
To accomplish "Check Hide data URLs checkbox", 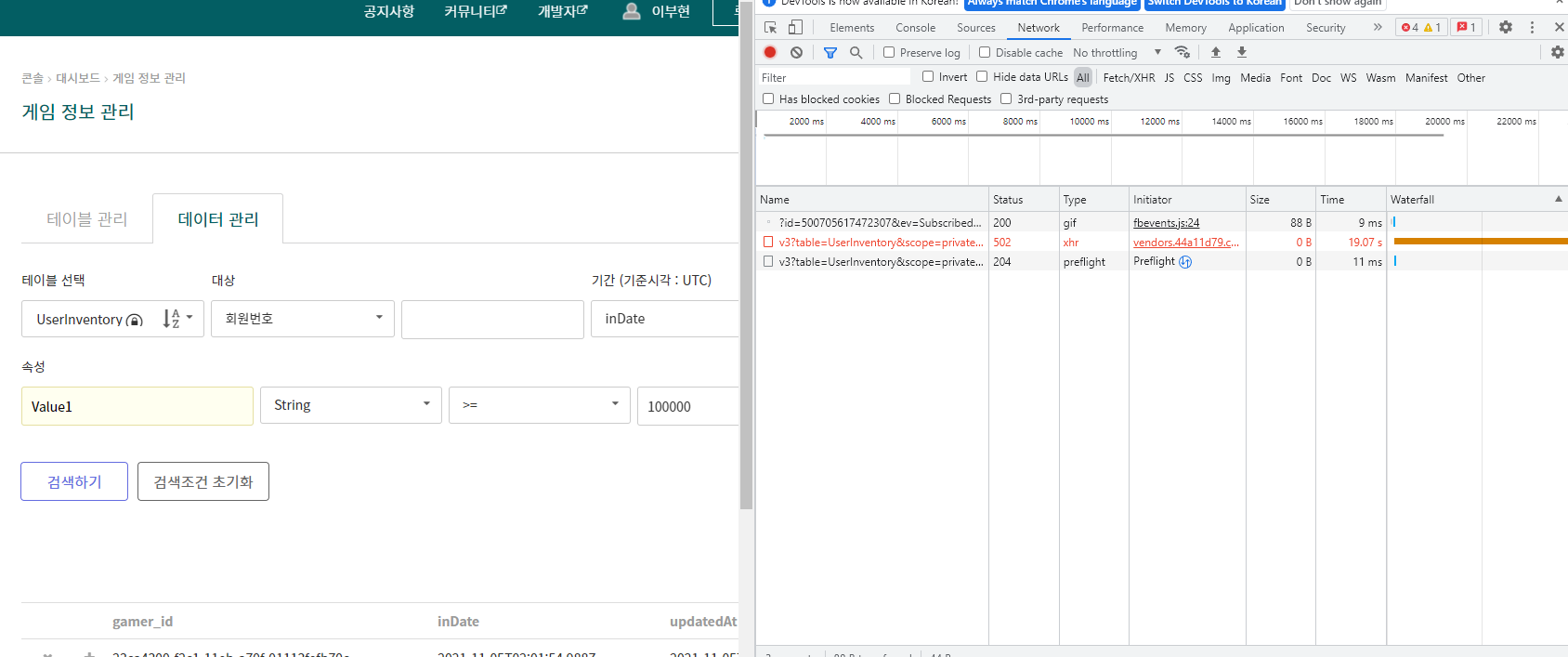I will pyautogui.click(x=982, y=76).
